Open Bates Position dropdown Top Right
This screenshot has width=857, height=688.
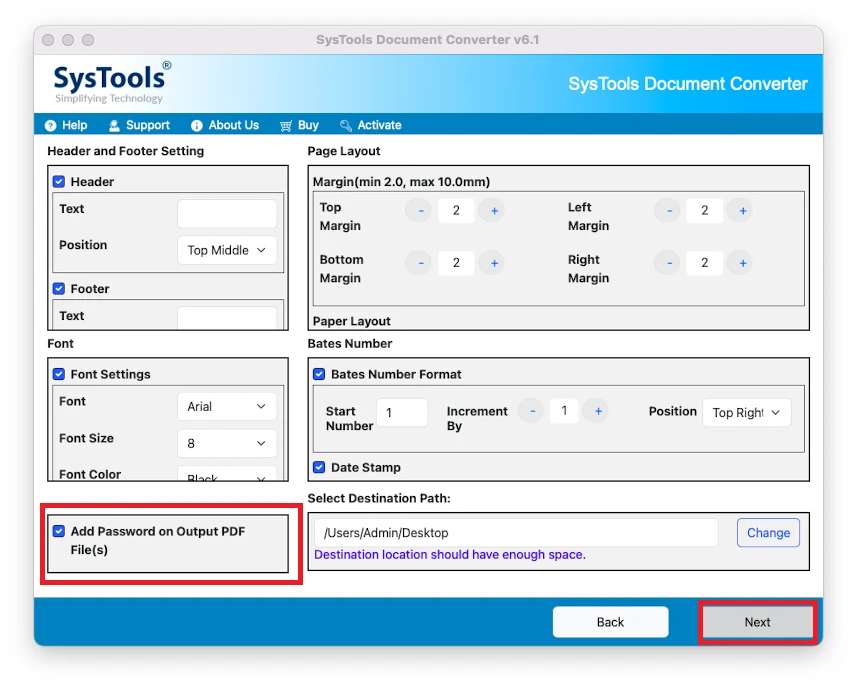[747, 413]
